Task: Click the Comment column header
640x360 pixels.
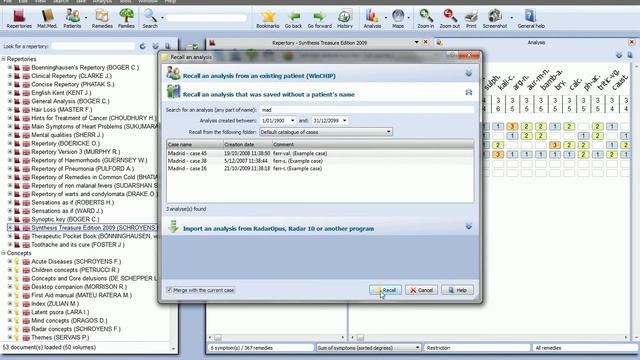Action: pyautogui.click(x=373, y=144)
